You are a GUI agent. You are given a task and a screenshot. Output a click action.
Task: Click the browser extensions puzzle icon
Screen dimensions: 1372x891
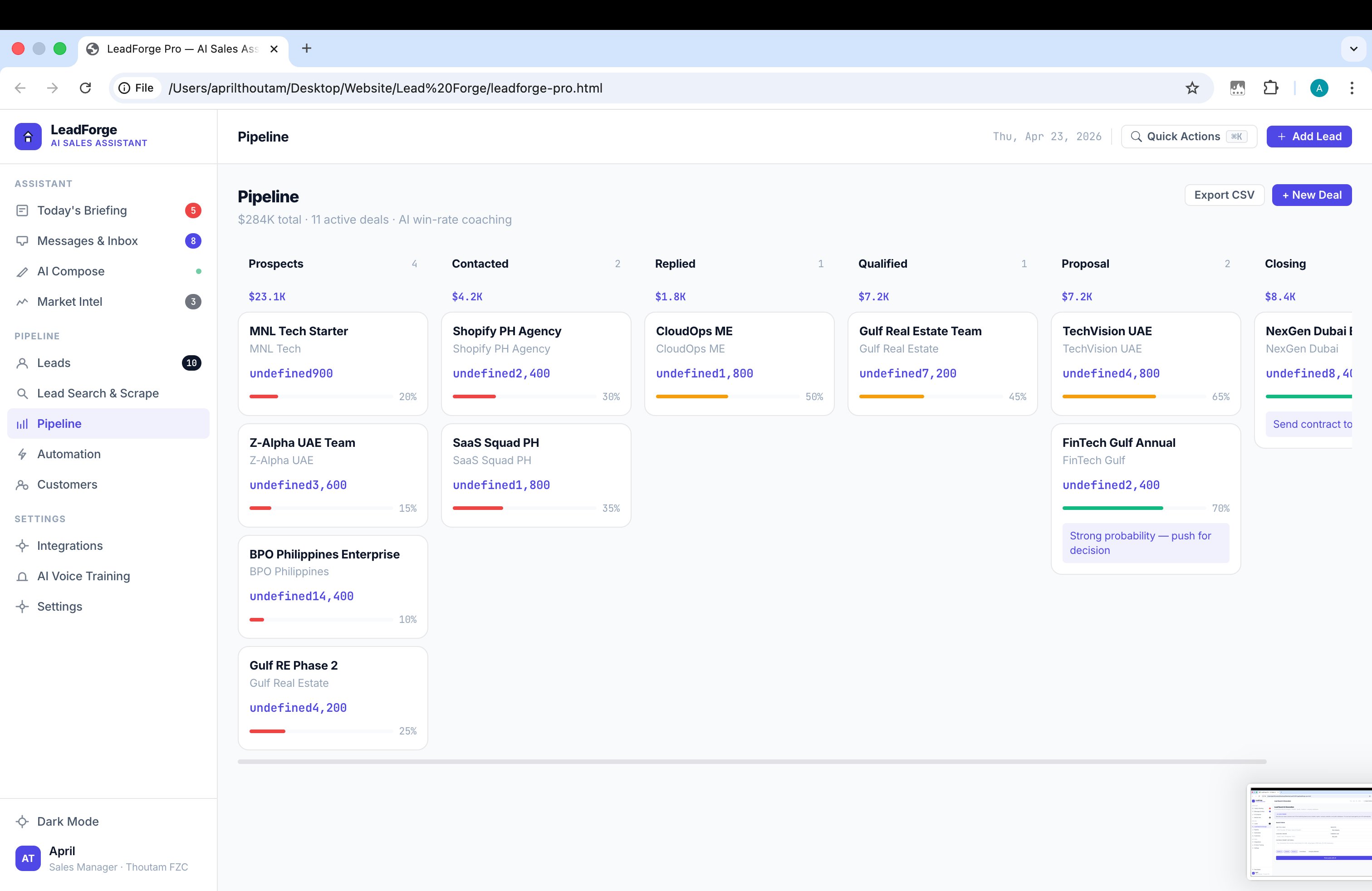point(1270,88)
